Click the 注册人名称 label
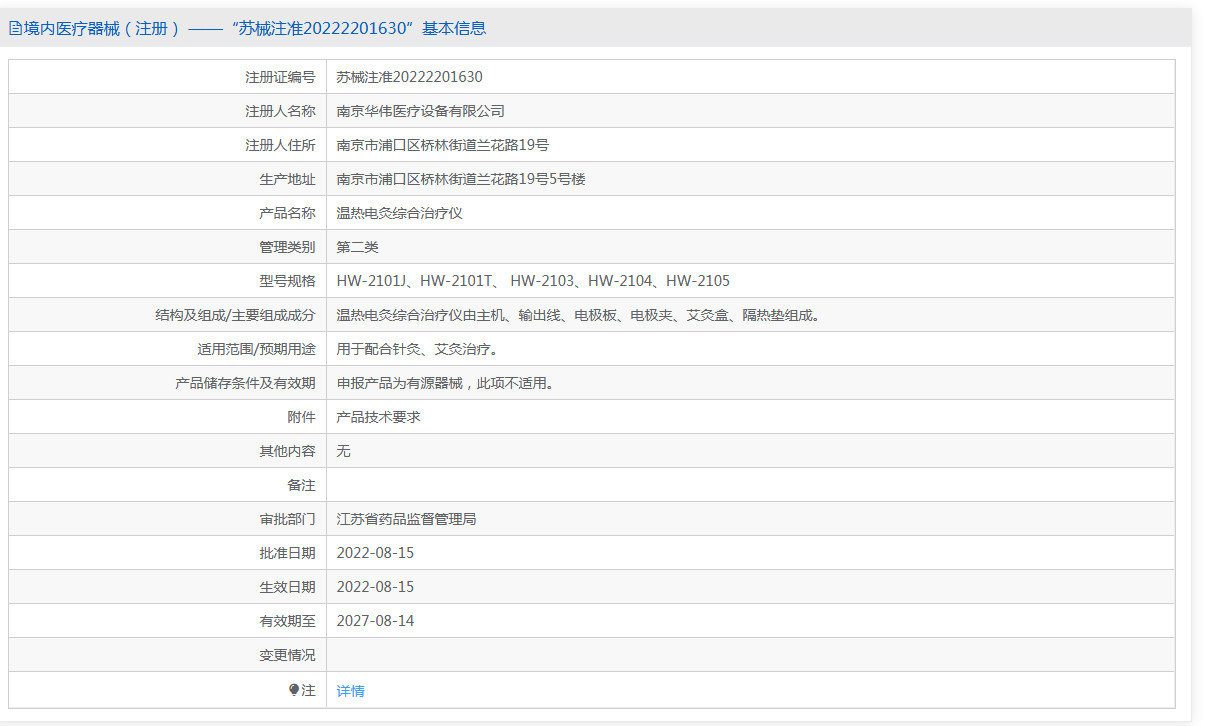This screenshot has width=1231, height=726. (280, 111)
